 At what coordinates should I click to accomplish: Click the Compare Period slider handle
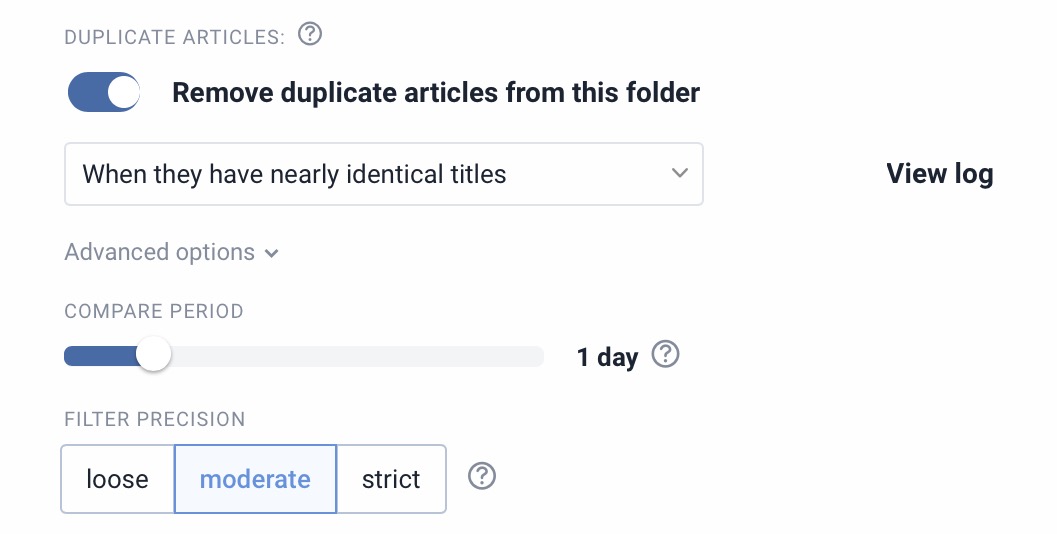coord(153,355)
